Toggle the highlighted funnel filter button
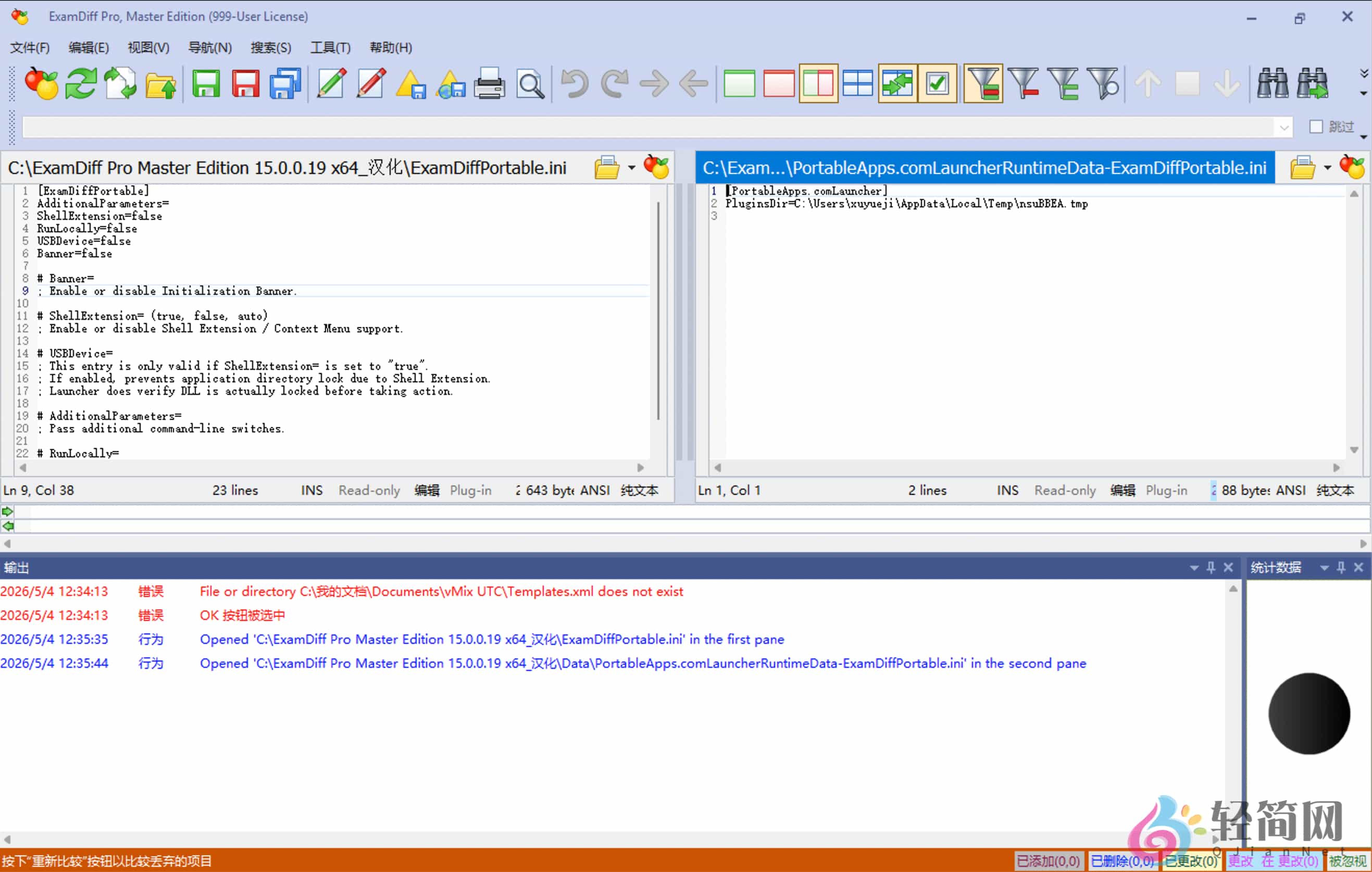1372x872 pixels. [983, 84]
